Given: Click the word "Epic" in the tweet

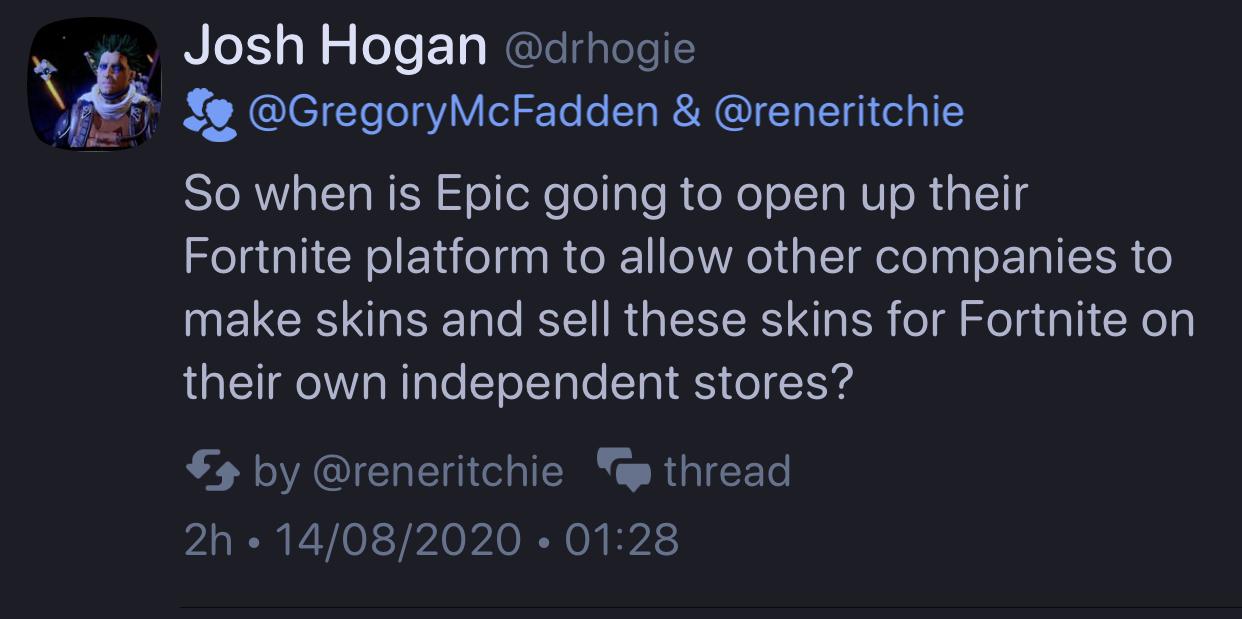Looking at the screenshot, I should click(x=482, y=194).
